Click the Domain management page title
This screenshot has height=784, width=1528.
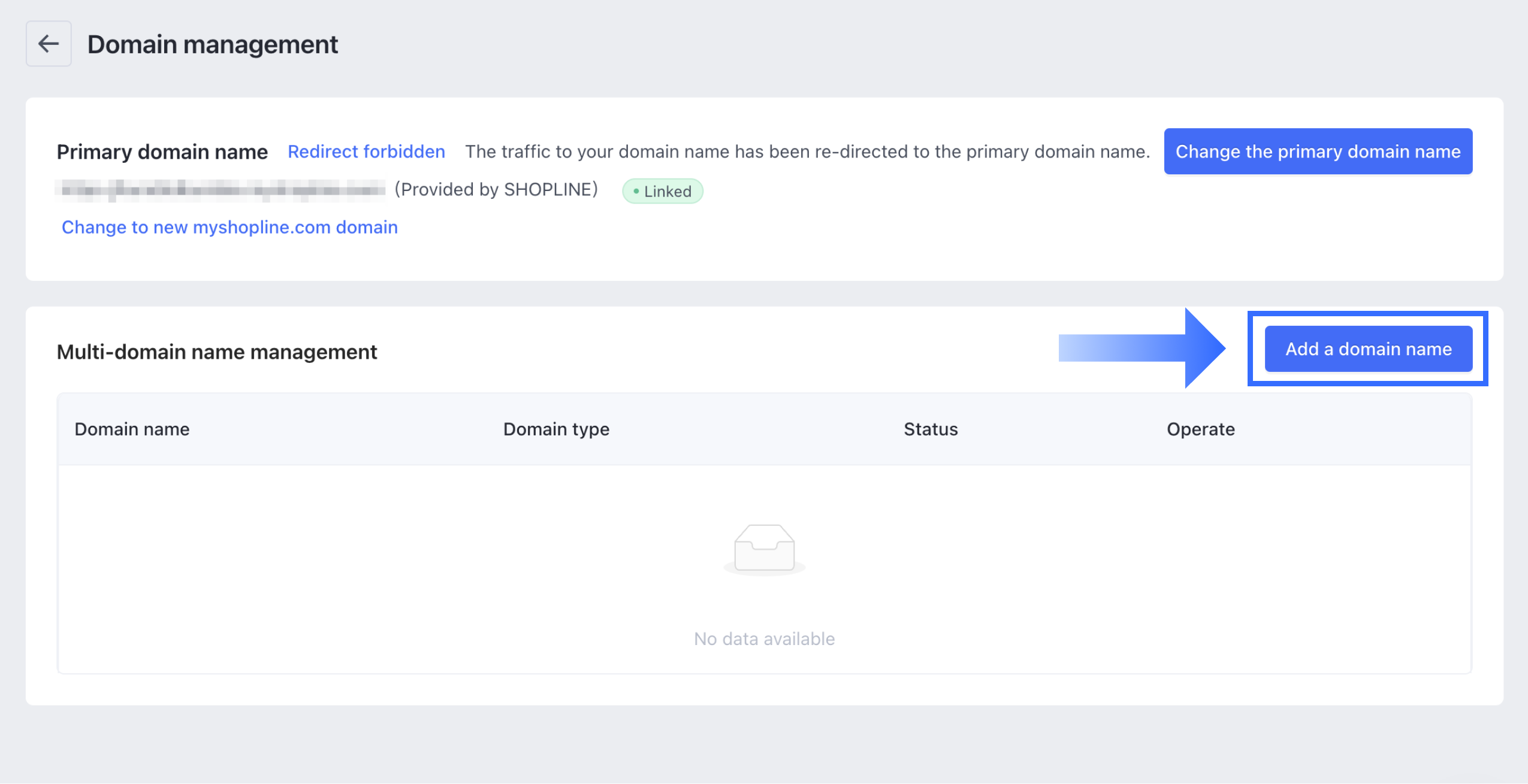213,44
